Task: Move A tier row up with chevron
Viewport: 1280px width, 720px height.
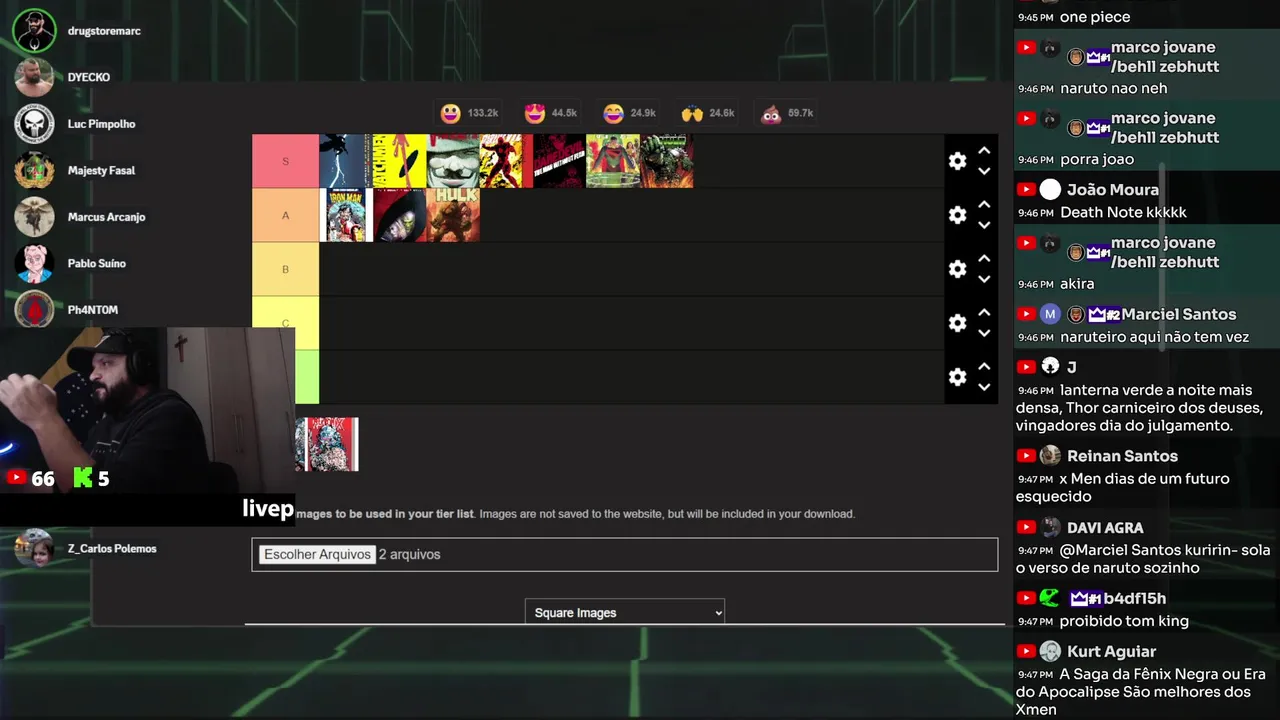Action: [x=984, y=204]
